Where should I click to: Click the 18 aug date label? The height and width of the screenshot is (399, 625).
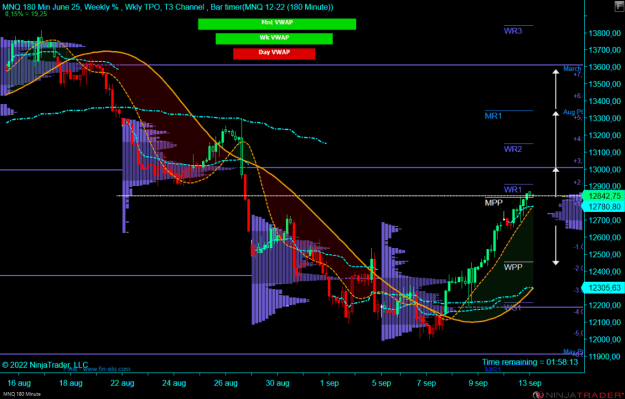coord(71,383)
